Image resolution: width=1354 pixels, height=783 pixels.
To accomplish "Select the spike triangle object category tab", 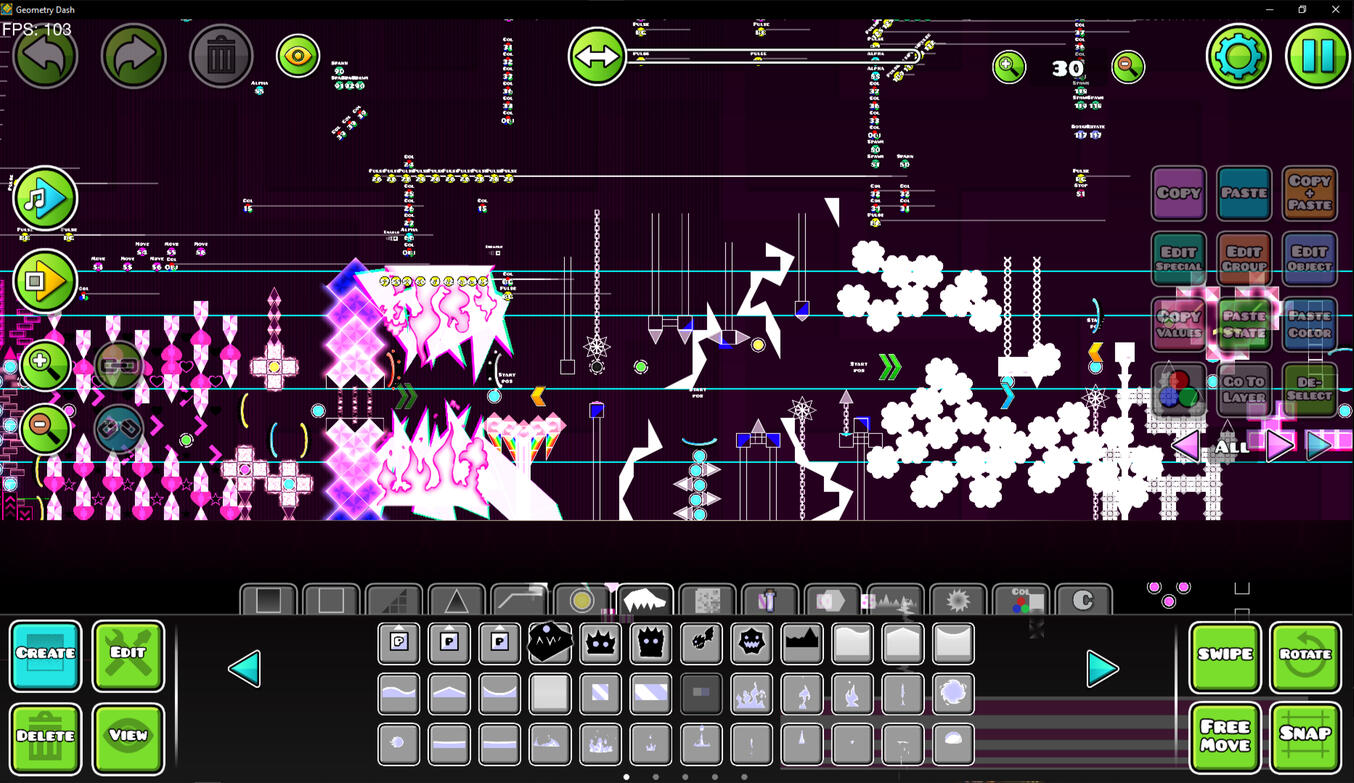I will coord(456,600).
